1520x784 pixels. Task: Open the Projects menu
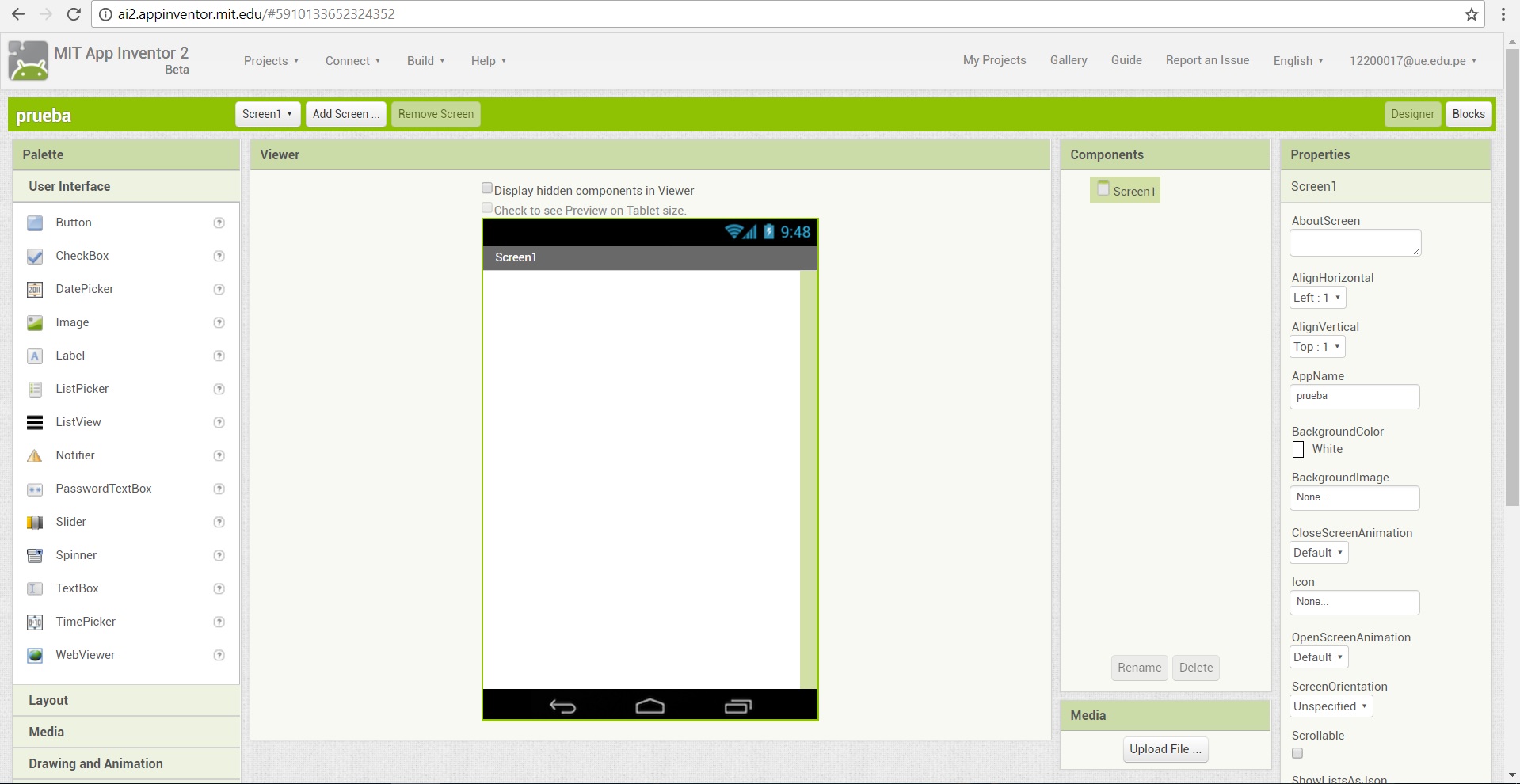[x=271, y=61]
